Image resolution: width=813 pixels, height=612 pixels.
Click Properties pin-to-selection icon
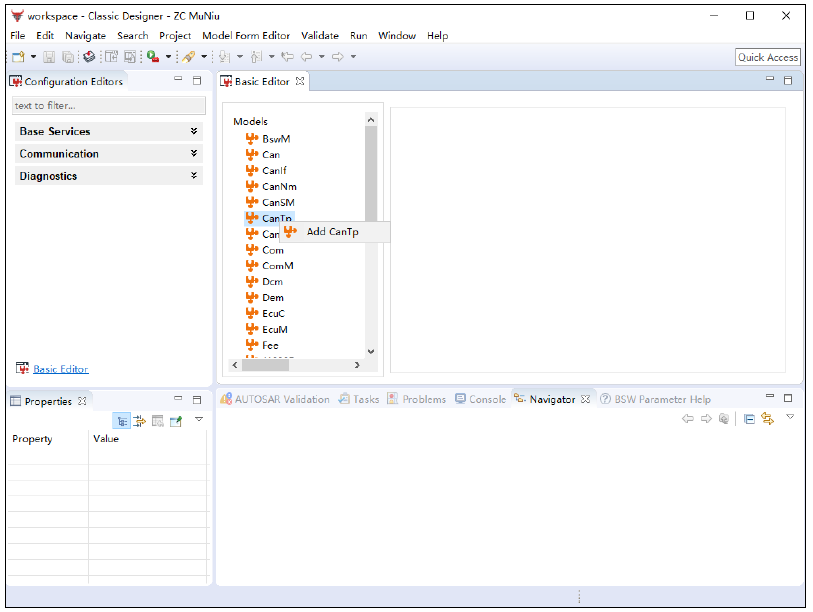(176, 421)
